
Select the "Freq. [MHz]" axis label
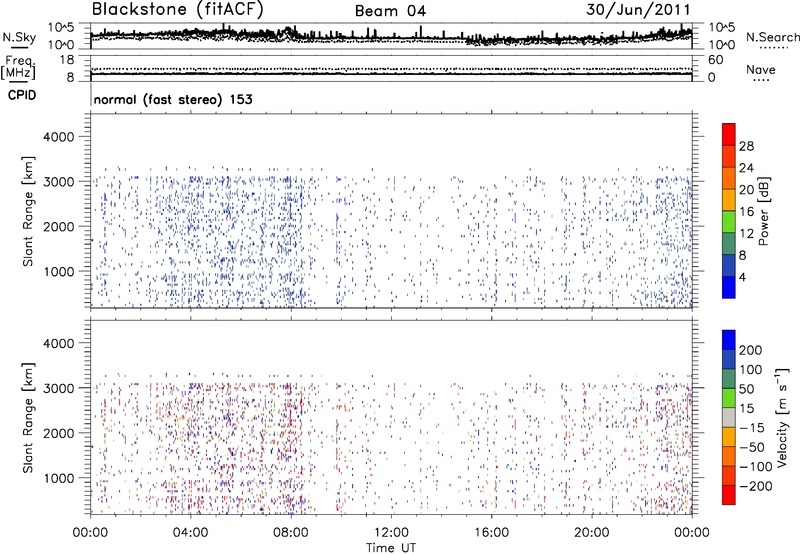point(18,68)
